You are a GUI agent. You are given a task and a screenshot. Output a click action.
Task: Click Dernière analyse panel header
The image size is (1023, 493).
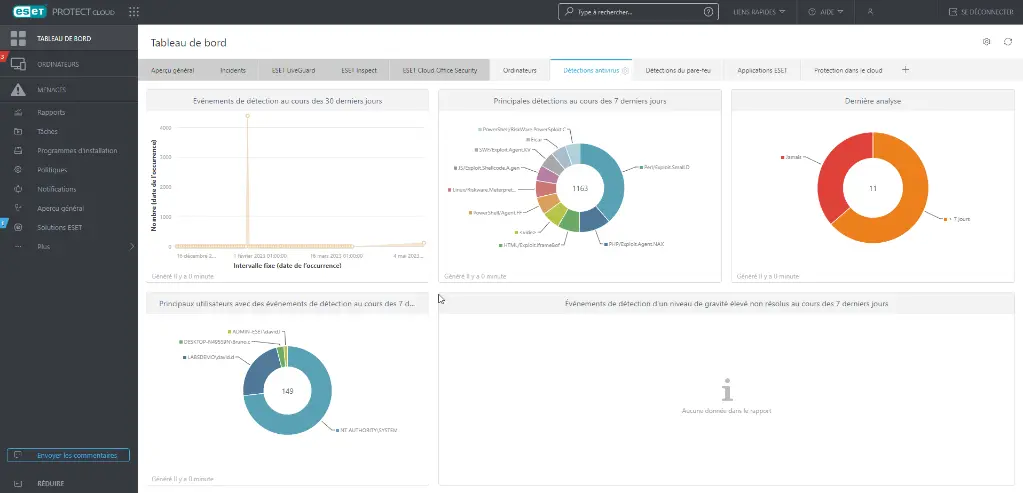[x=872, y=101]
